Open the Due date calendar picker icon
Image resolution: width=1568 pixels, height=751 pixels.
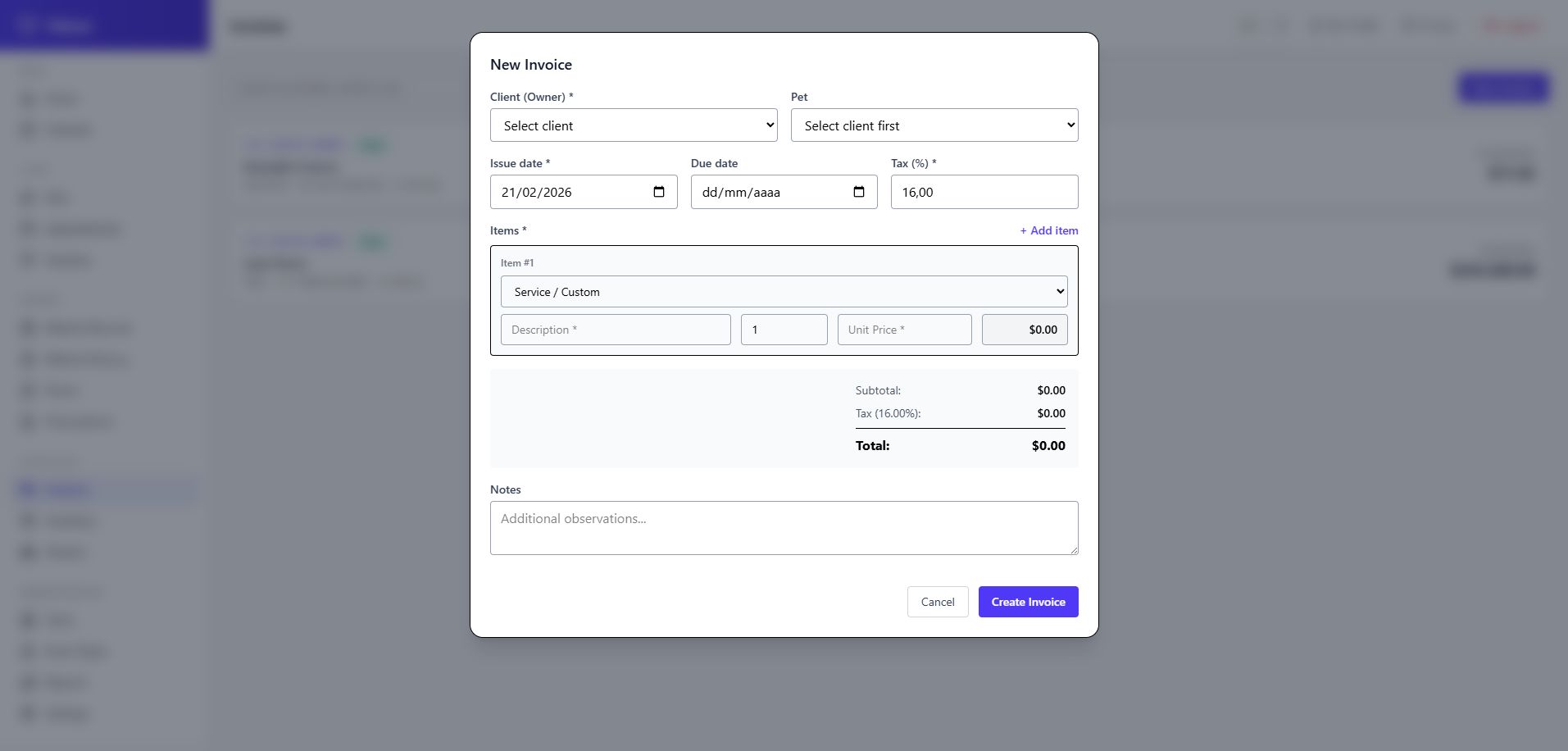[859, 192]
